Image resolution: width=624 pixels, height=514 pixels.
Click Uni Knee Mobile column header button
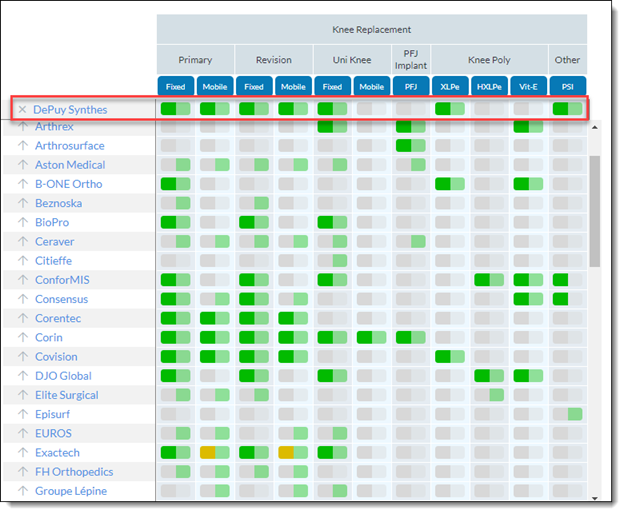pyautogui.click(x=372, y=86)
